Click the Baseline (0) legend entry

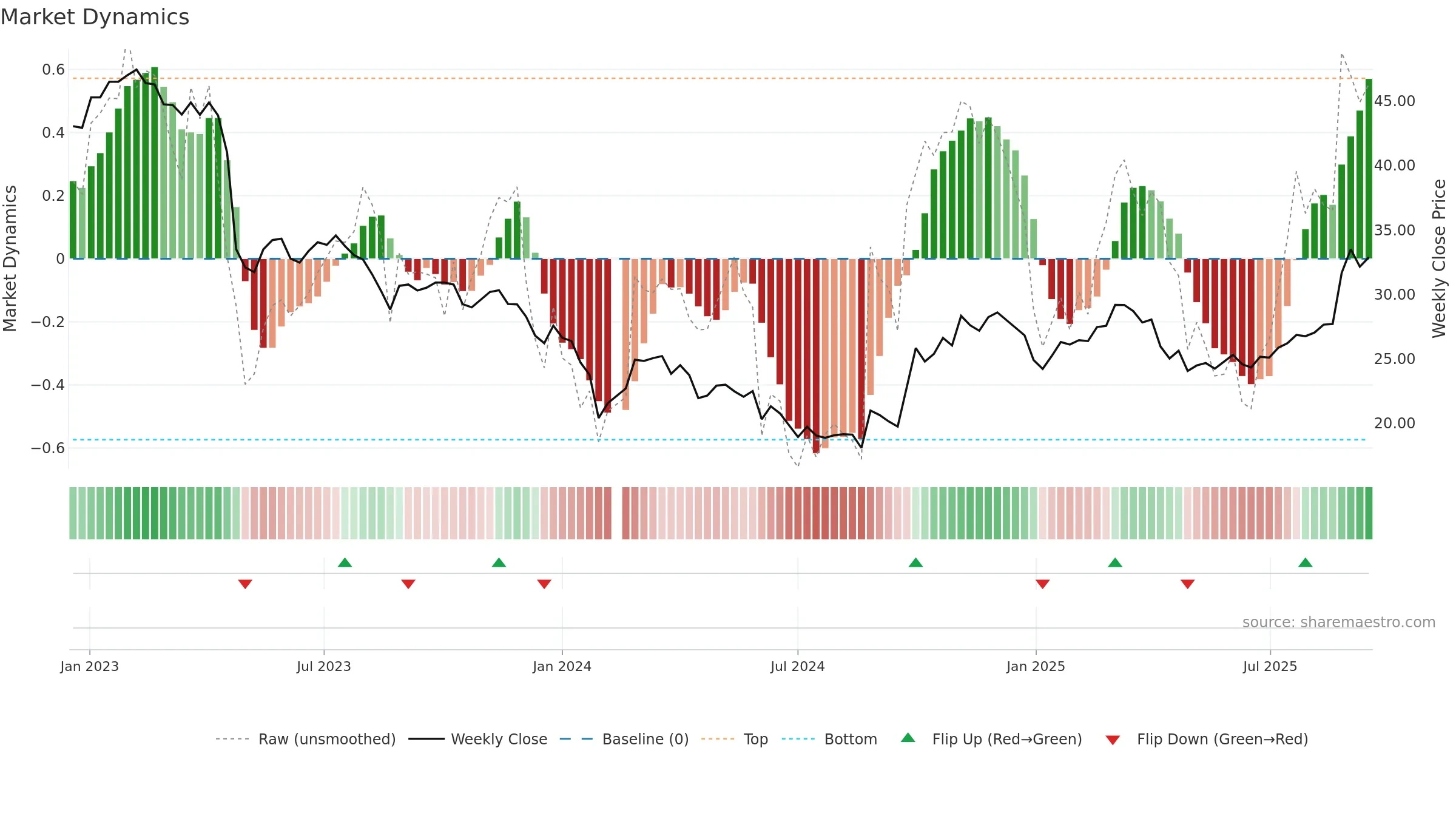click(624, 739)
